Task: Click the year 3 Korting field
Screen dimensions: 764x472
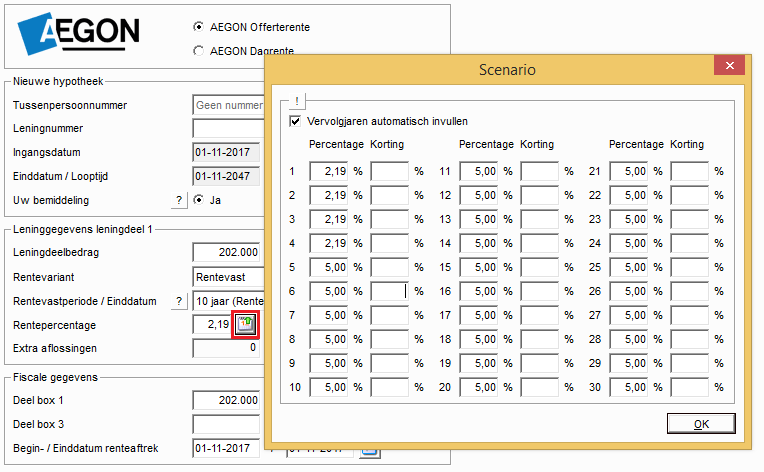Action: pos(389,219)
